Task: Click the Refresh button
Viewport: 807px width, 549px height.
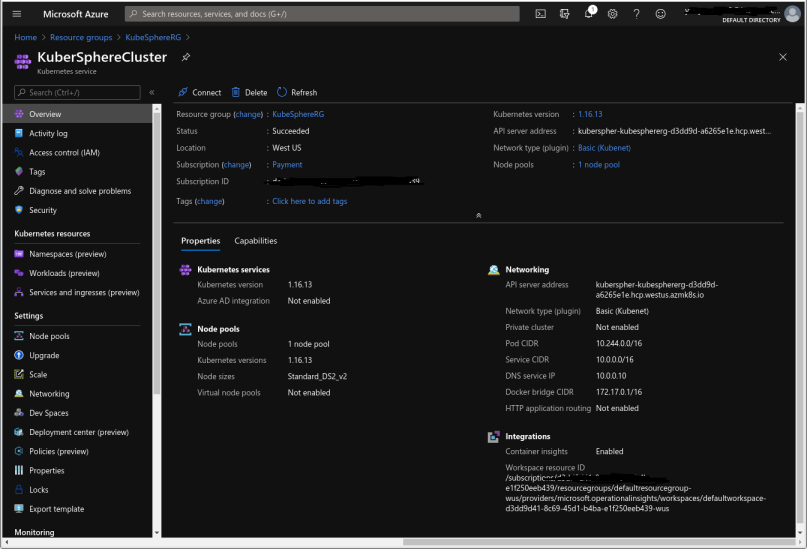Action: coord(297,92)
